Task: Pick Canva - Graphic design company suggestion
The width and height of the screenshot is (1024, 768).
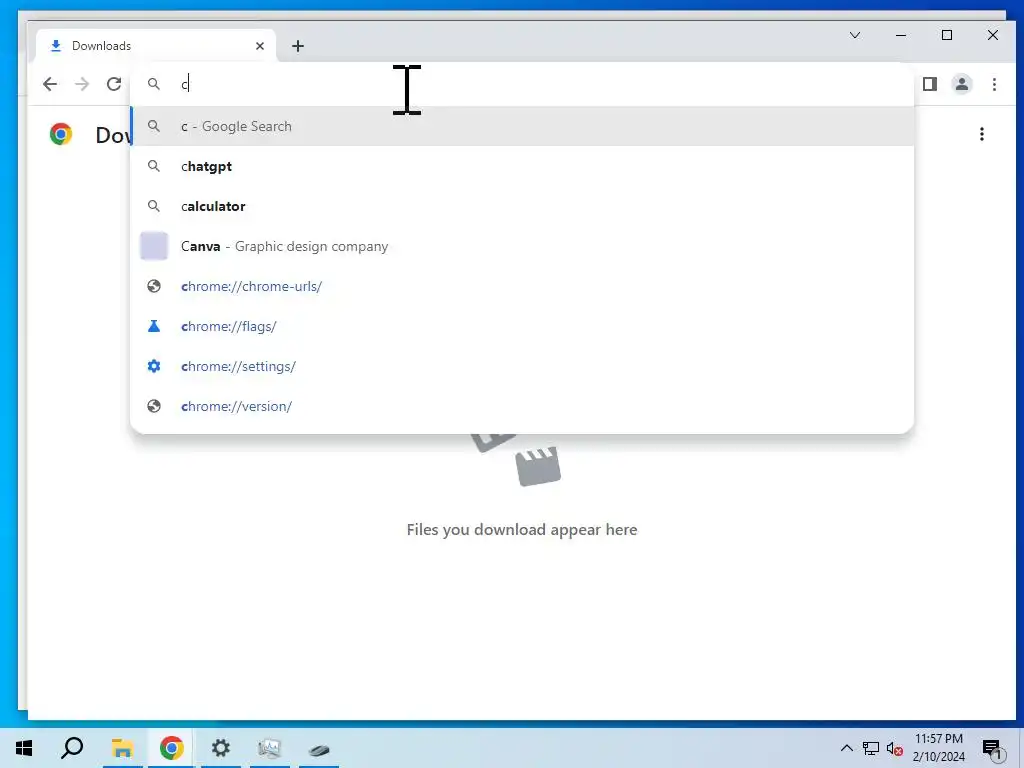Action: (x=522, y=246)
